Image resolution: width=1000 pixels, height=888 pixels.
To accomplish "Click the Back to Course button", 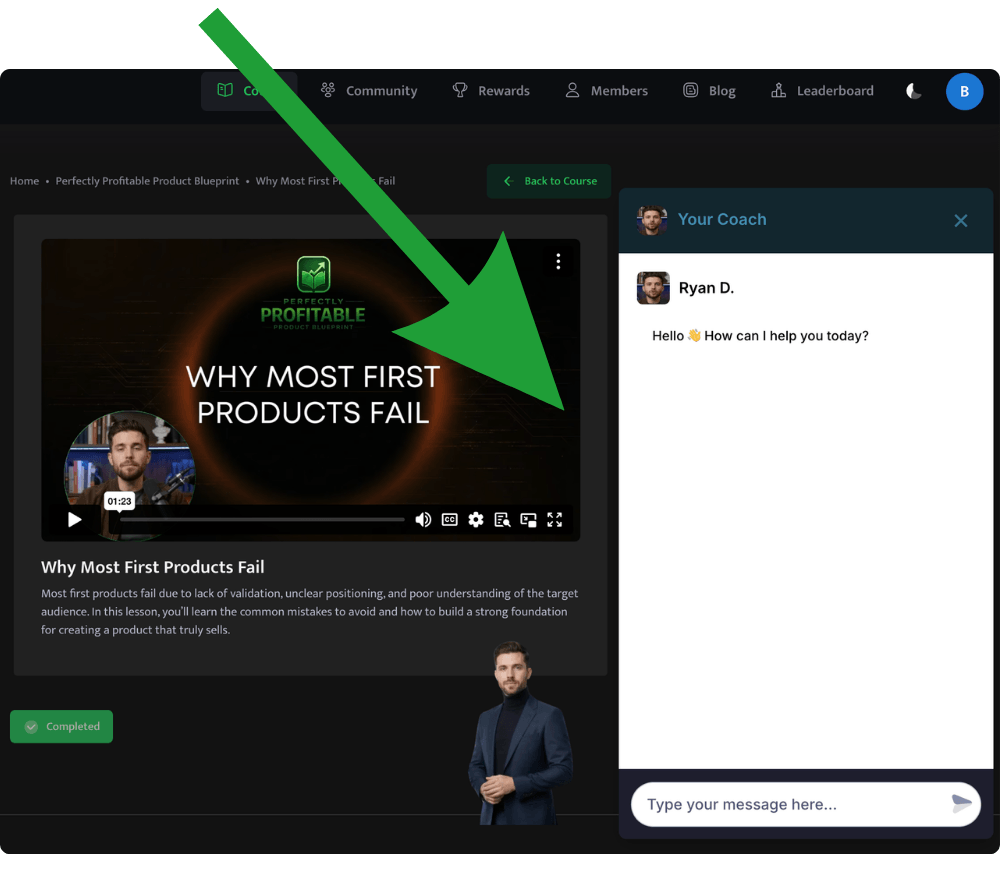I will click(x=549, y=181).
